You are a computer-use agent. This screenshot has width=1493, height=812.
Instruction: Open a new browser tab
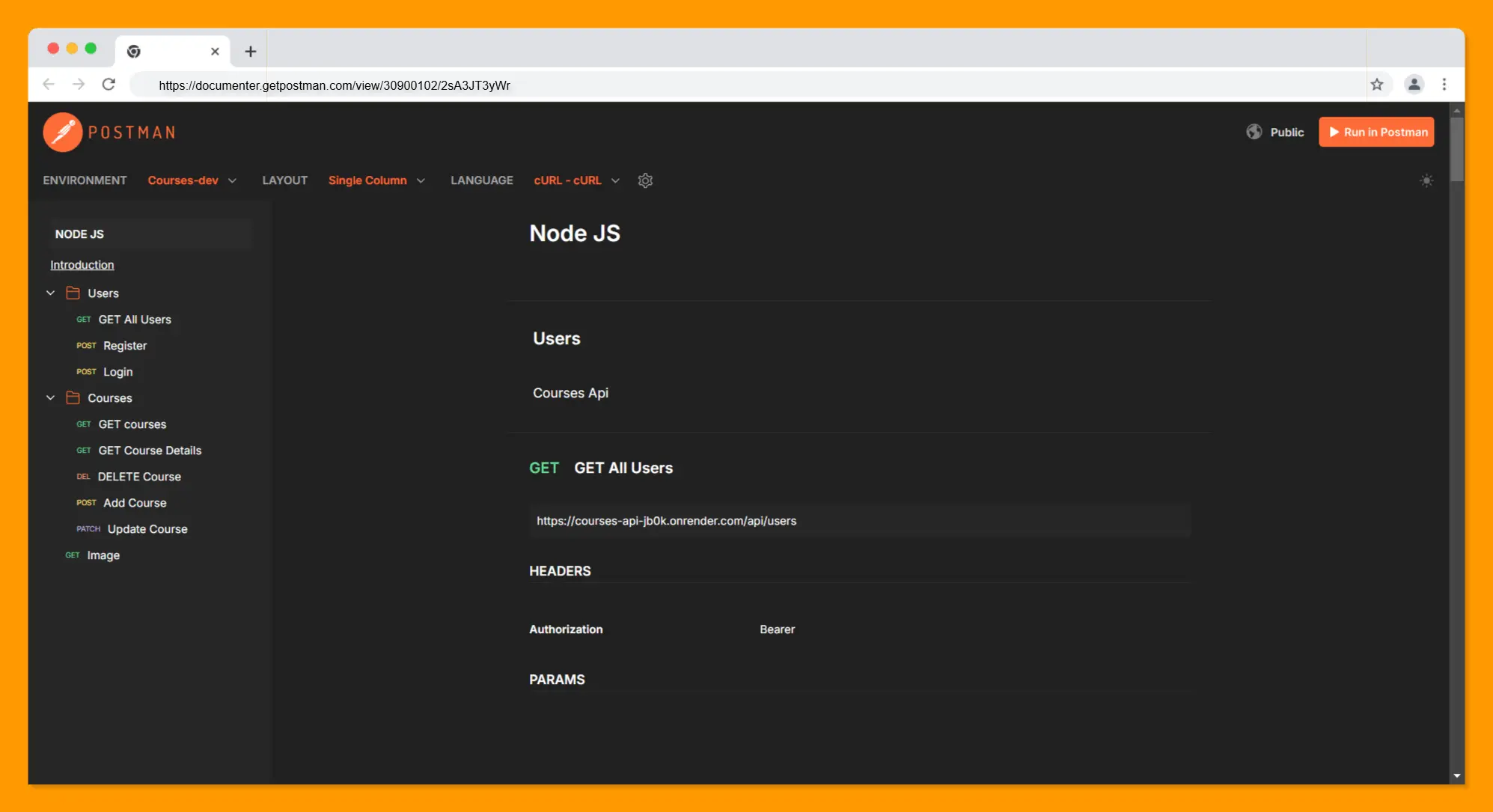click(251, 51)
